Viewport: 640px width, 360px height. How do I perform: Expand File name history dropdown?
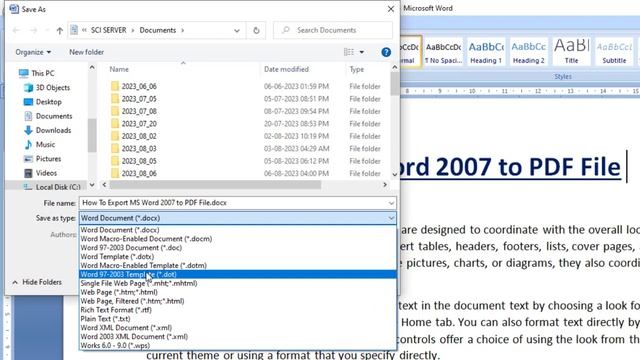click(391, 203)
